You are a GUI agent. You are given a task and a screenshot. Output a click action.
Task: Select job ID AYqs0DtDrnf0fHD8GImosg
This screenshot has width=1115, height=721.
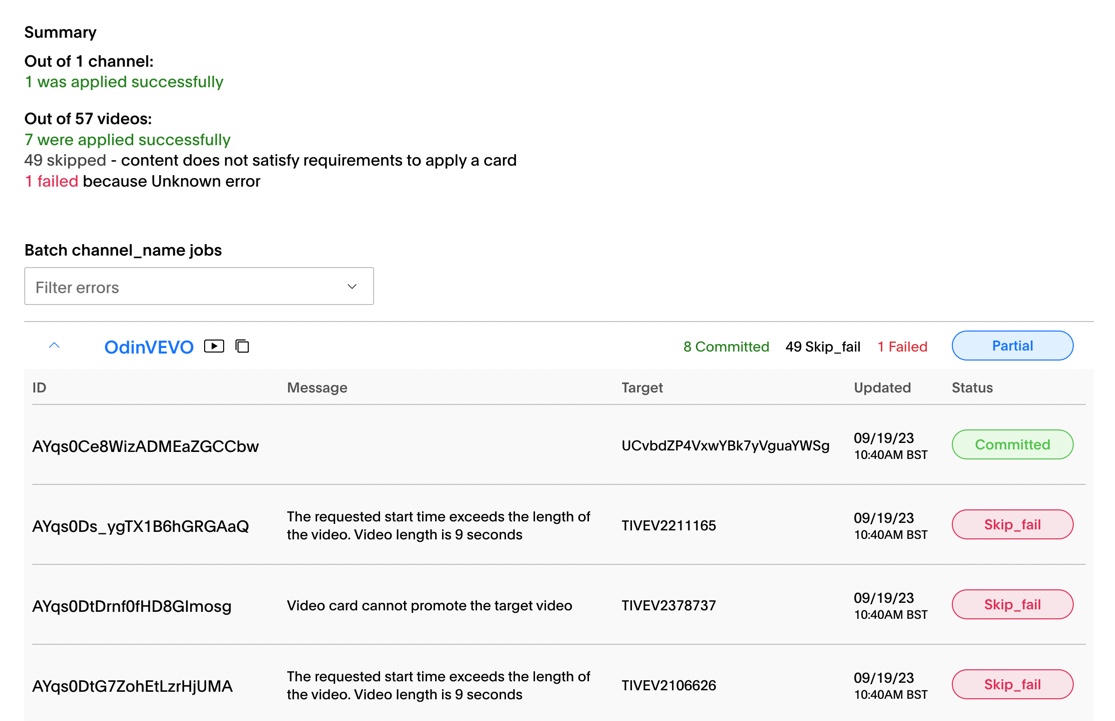point(132,607)
